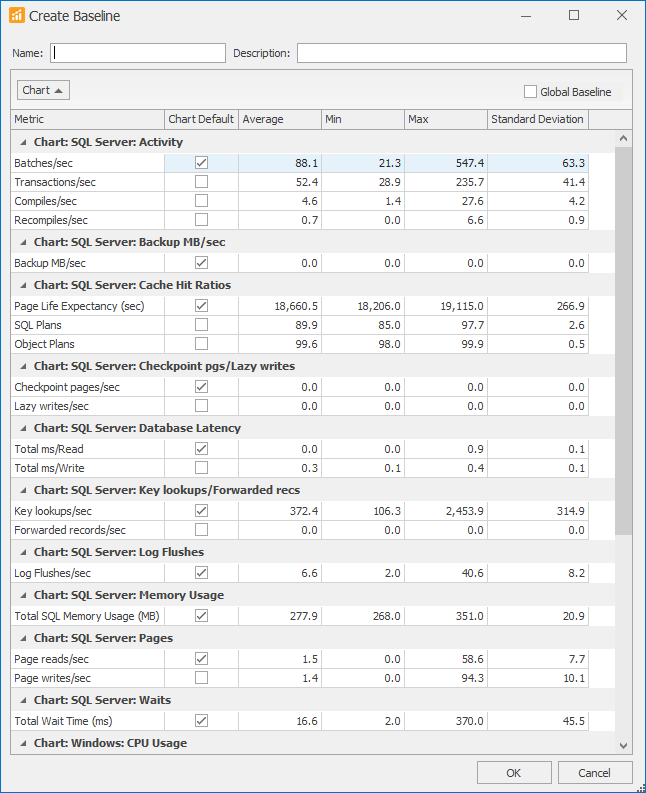Sort by the Average column header
646x793 pixels.
point(280,119)
